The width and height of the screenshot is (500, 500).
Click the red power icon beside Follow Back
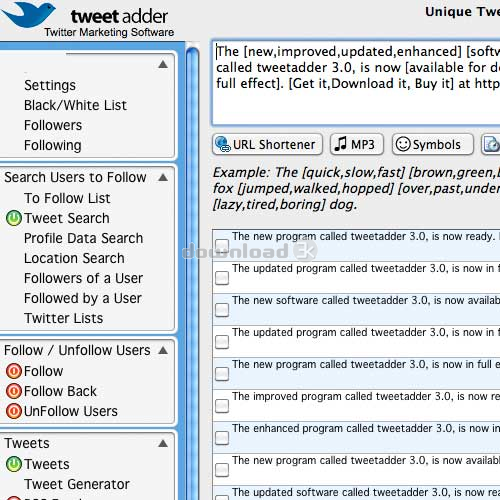pos(14,391)
